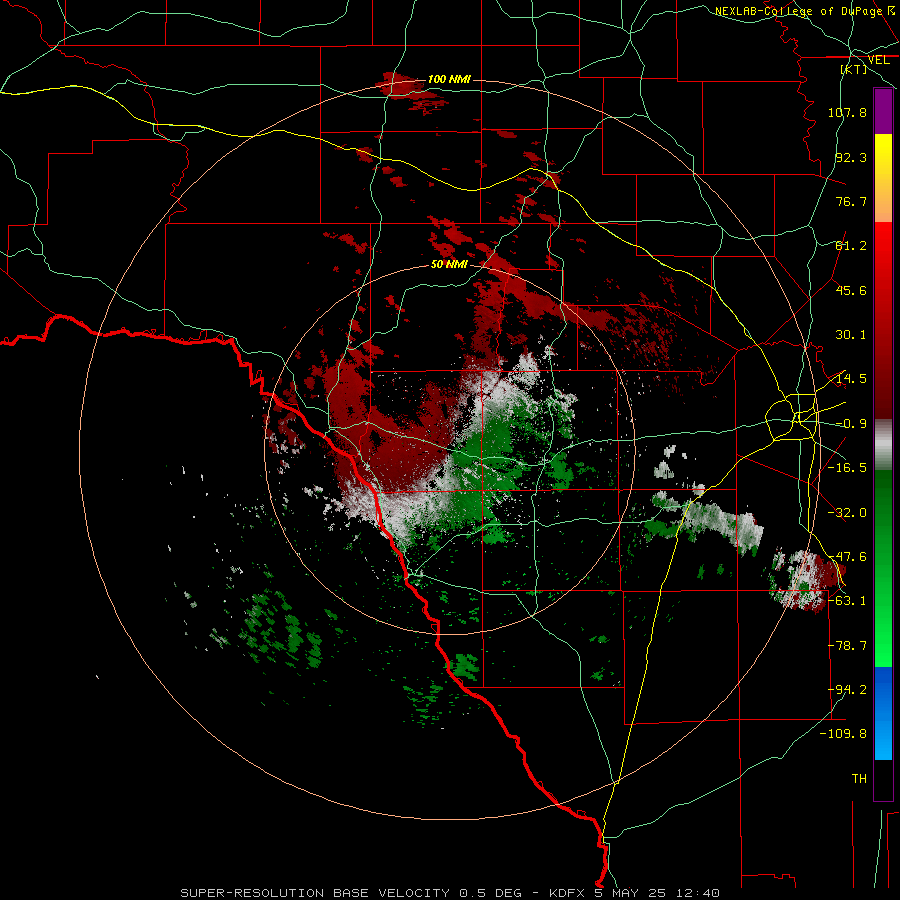Click the -47.6 velocity scale value
The image size is (900, 900).
point(847,557)
